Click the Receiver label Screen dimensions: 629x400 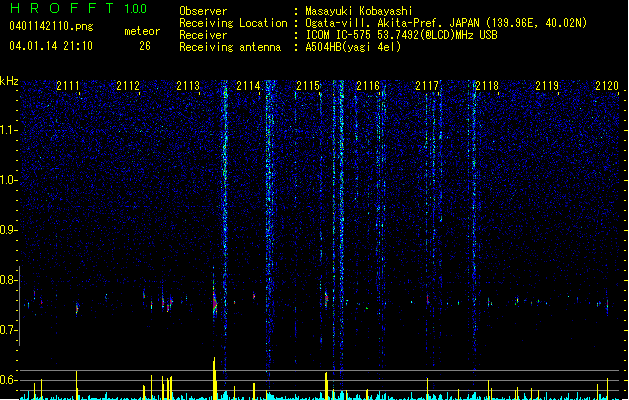tap(203, 35)
